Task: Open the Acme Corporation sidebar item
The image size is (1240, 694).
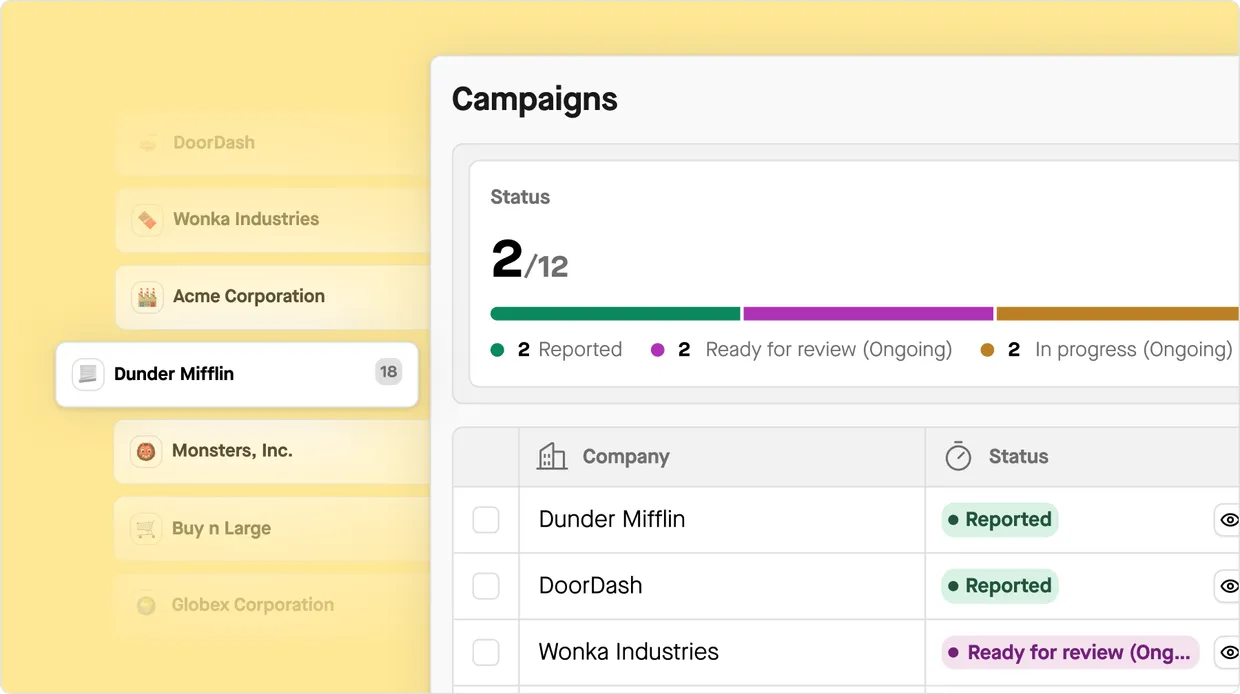Action: [248, 297]
